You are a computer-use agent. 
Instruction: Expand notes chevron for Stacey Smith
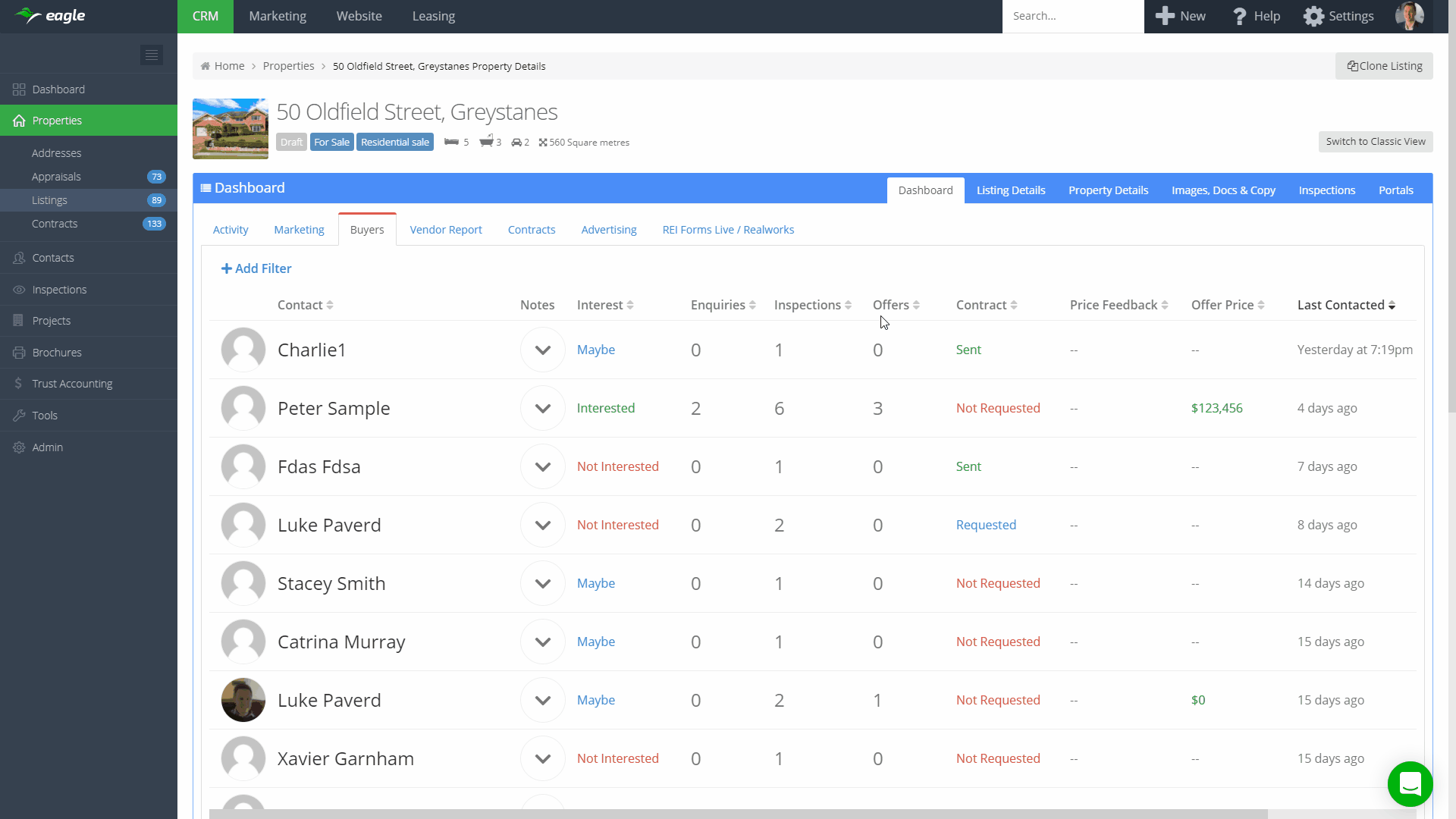(542, 583)
